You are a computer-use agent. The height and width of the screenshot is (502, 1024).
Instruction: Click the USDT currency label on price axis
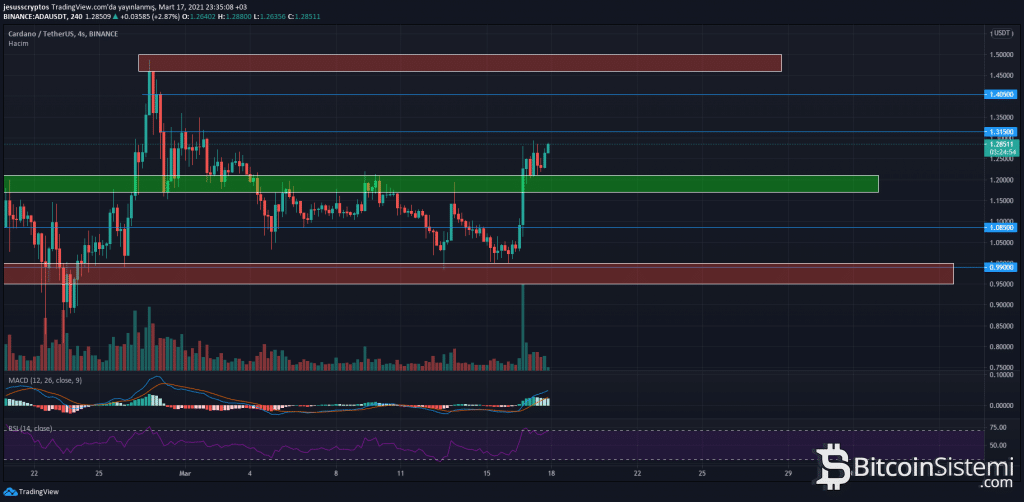coord(1000,33)
